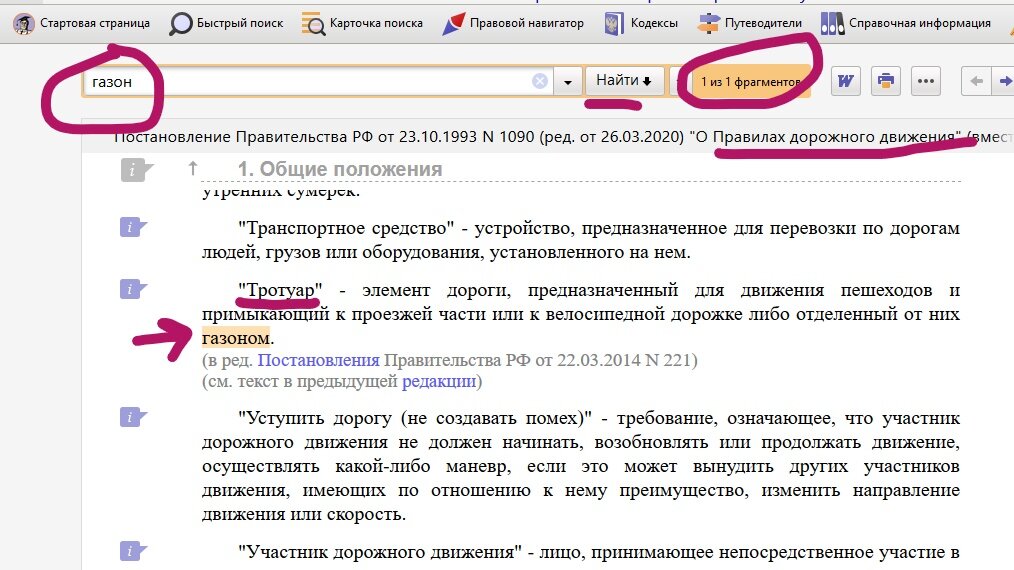Viewport: 1014px width, 570px height.
Task: Expand the search history dropdown arrow
Action: [567, 82]
